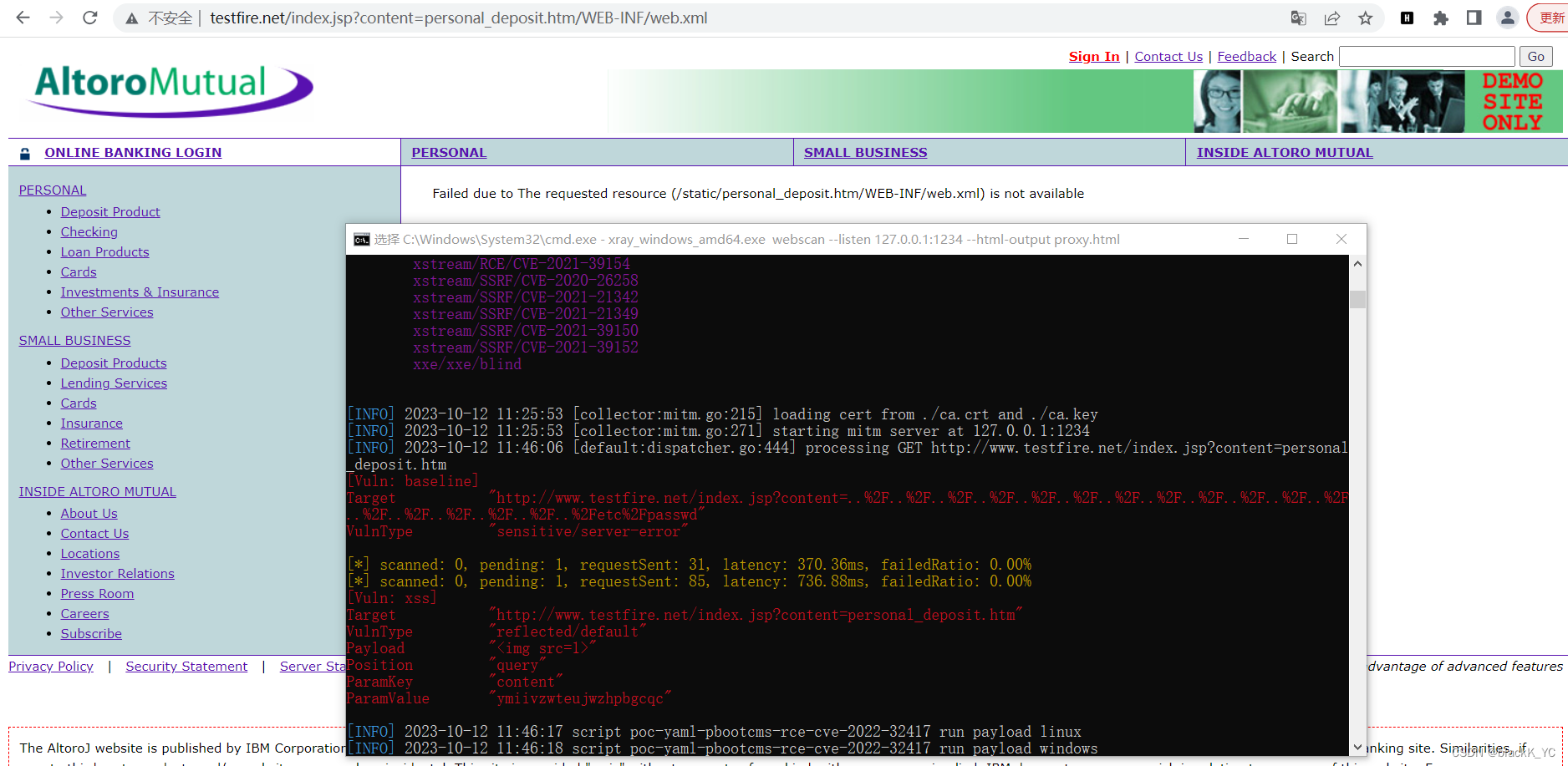Open the Locations link

89,554
